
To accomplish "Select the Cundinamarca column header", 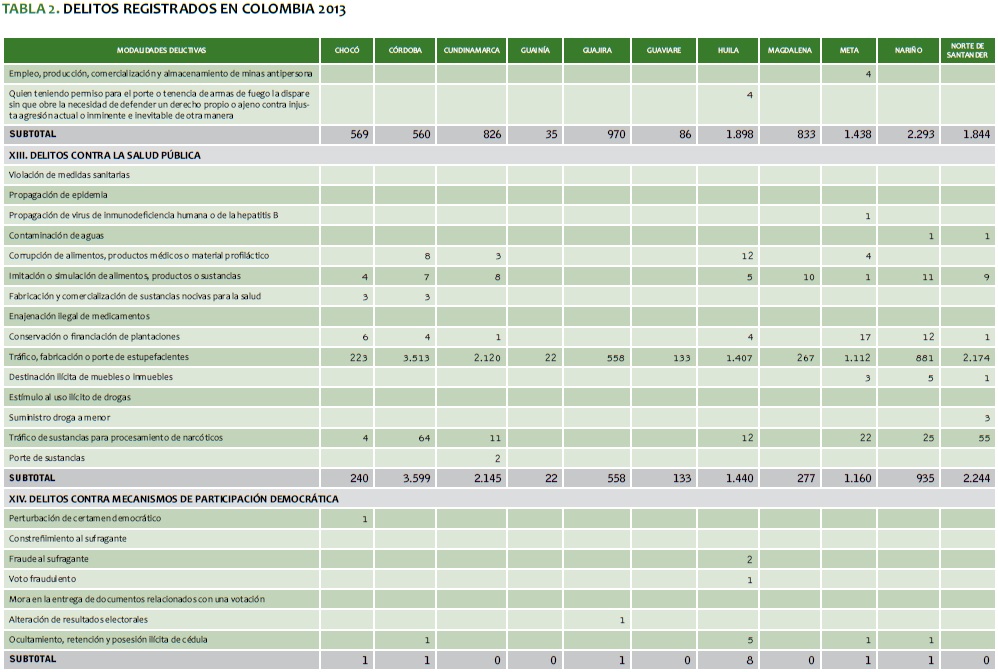I will tap(471, 50).
